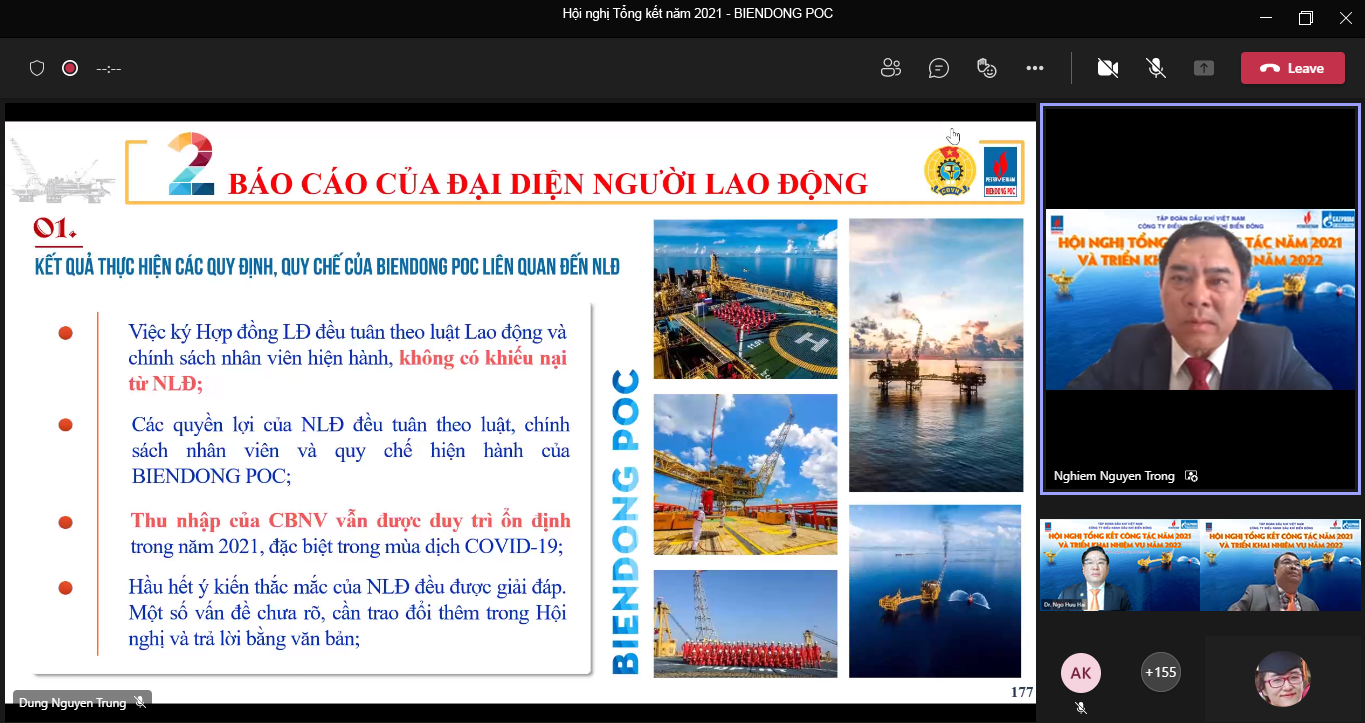This screenshot has width=1365, height=723.
Task: Click the red recording indicator
Action: coord(70,68)
